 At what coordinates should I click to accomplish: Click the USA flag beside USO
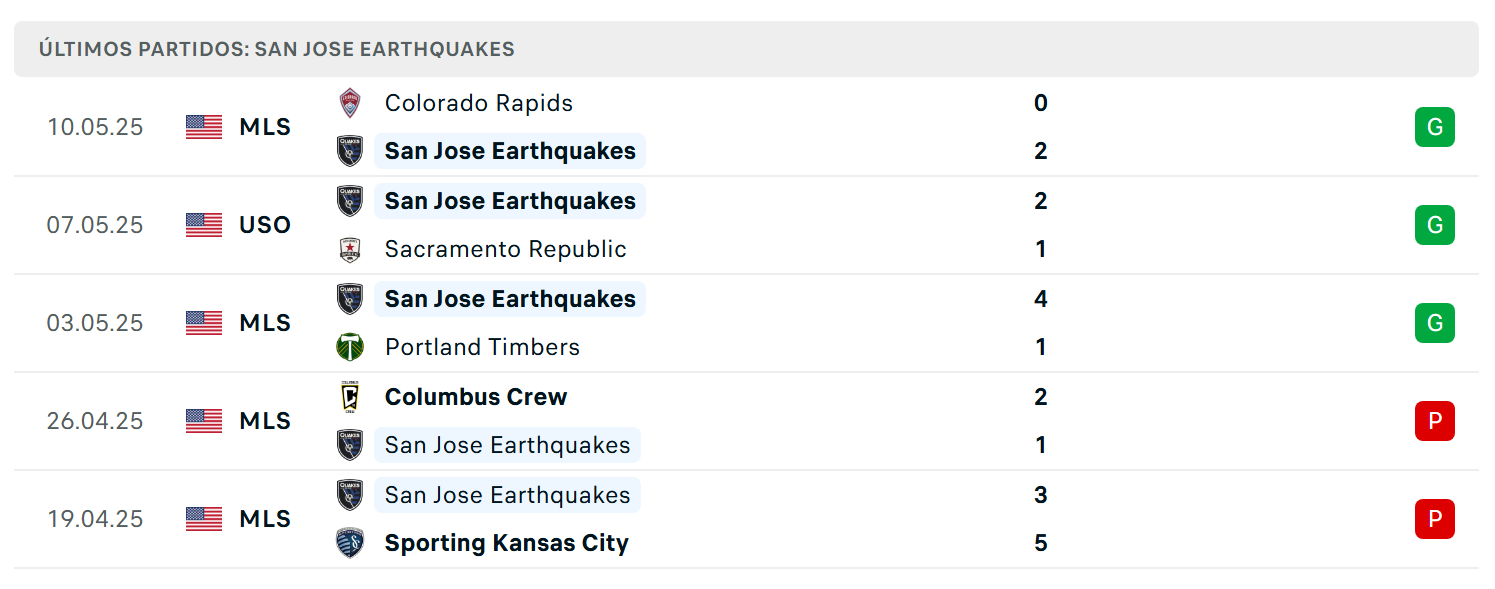204,225
